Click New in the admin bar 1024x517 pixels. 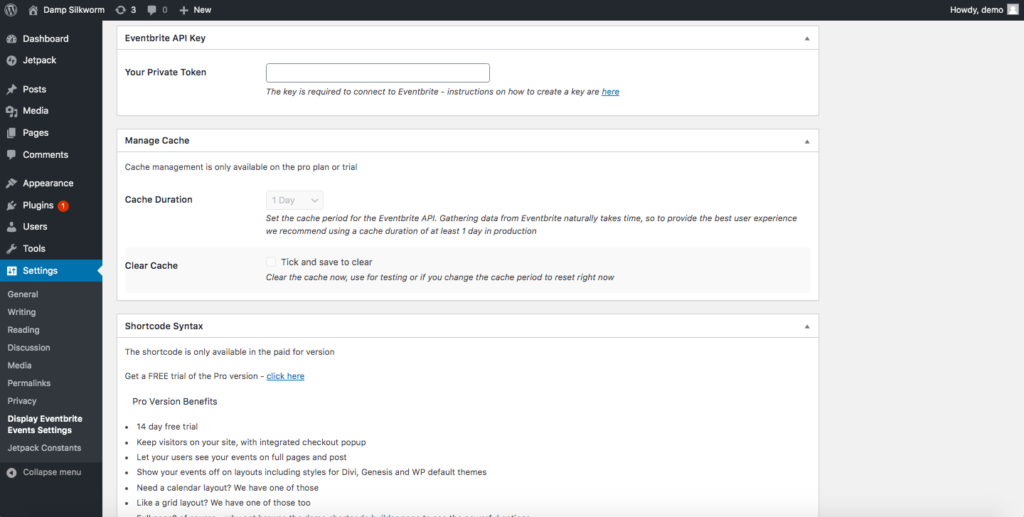pyautogui.click(x=202, y=10)
